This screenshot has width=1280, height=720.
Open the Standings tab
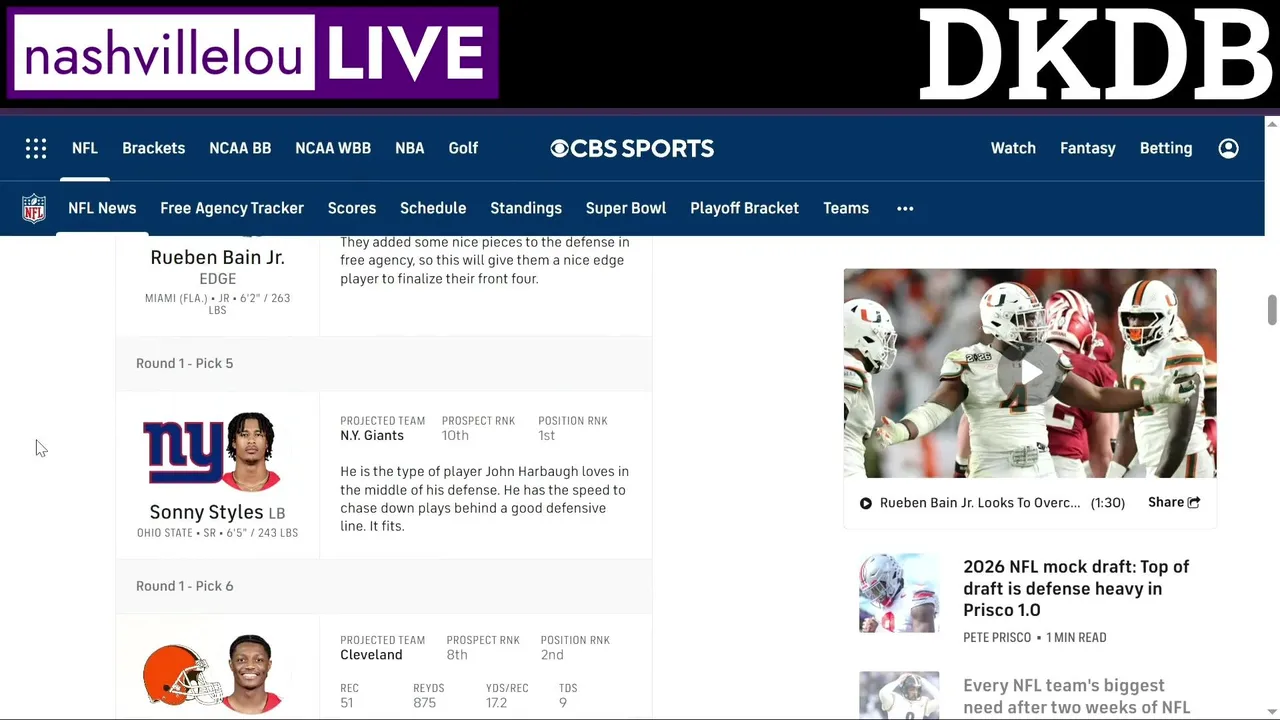tap(526, 208)
